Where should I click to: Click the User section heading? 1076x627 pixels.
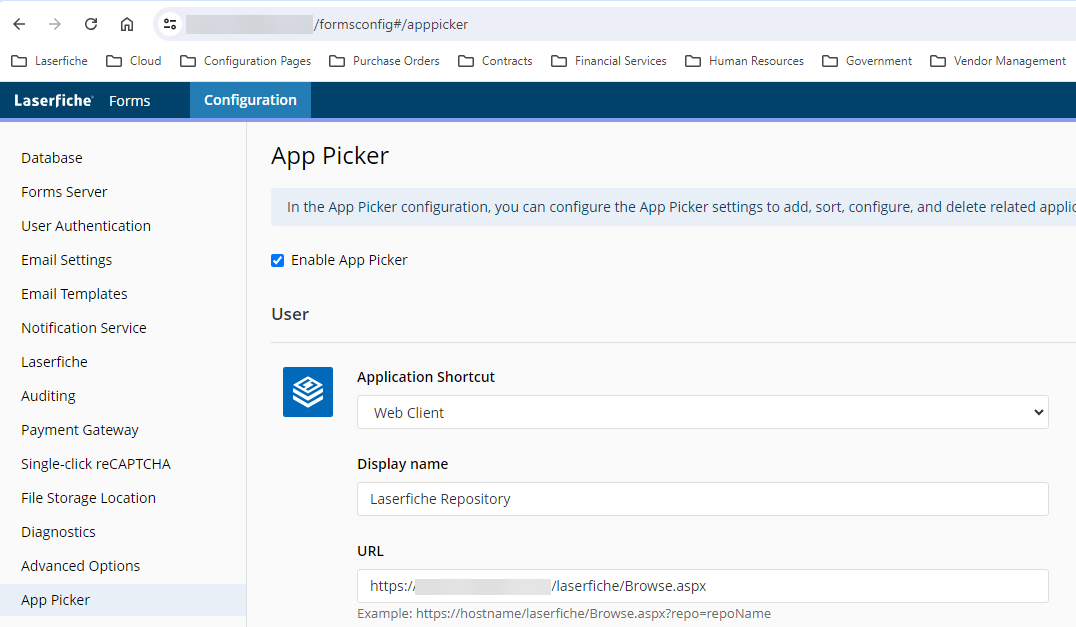tap(290, 314)
